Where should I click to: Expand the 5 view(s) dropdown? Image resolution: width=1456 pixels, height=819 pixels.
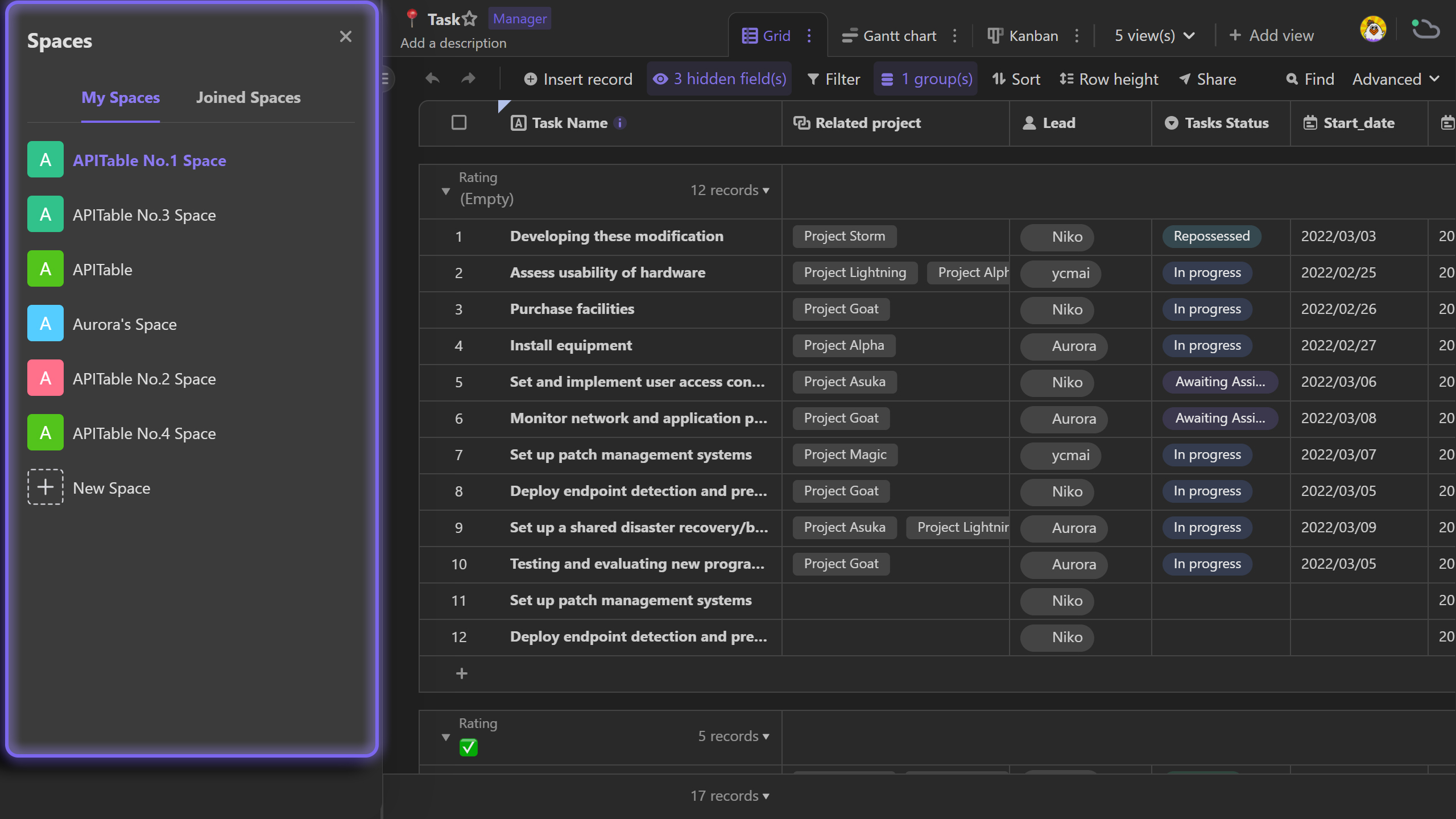[1155, 36]
